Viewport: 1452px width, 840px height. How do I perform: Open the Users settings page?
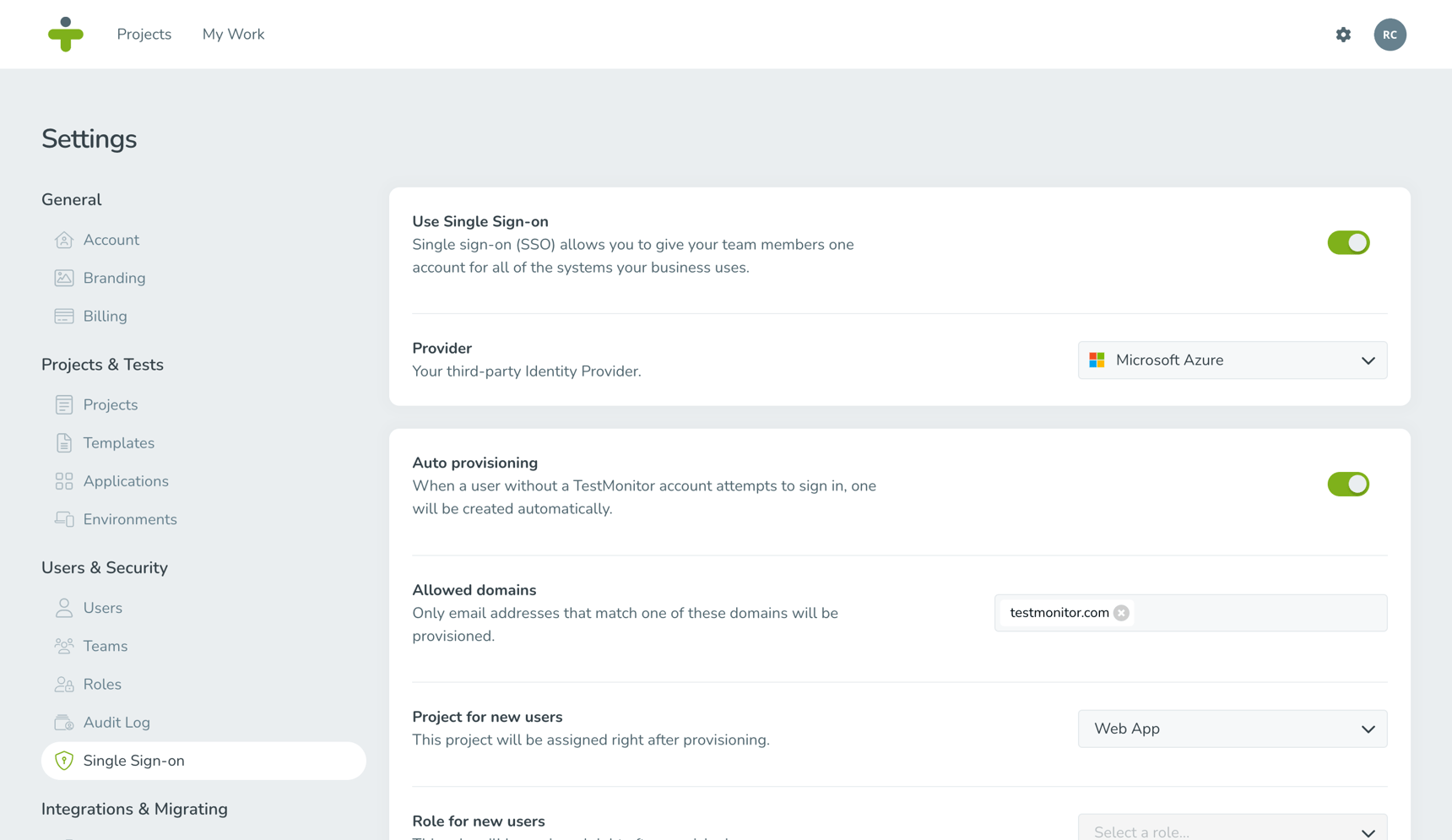[102, 608]
